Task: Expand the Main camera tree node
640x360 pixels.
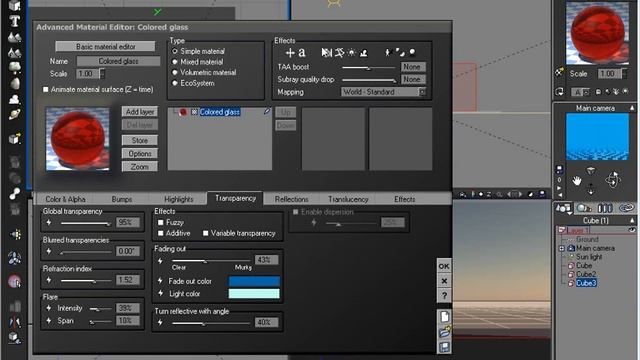Action: point(561,248)
